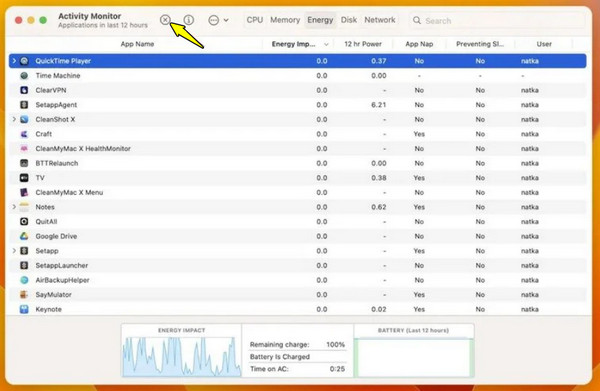Click the search magnifier icon

[417, 20]
